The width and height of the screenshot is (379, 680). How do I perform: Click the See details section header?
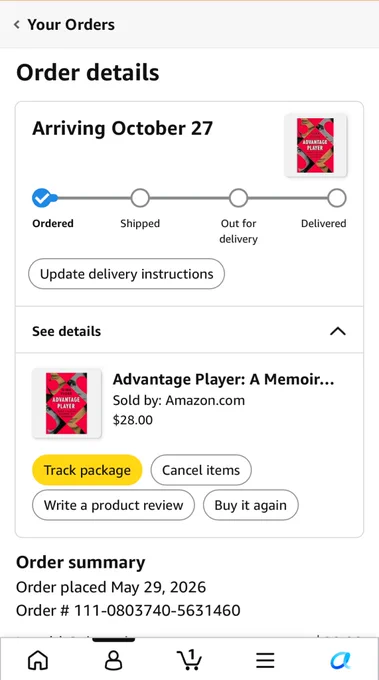click(x=190, y=331)
